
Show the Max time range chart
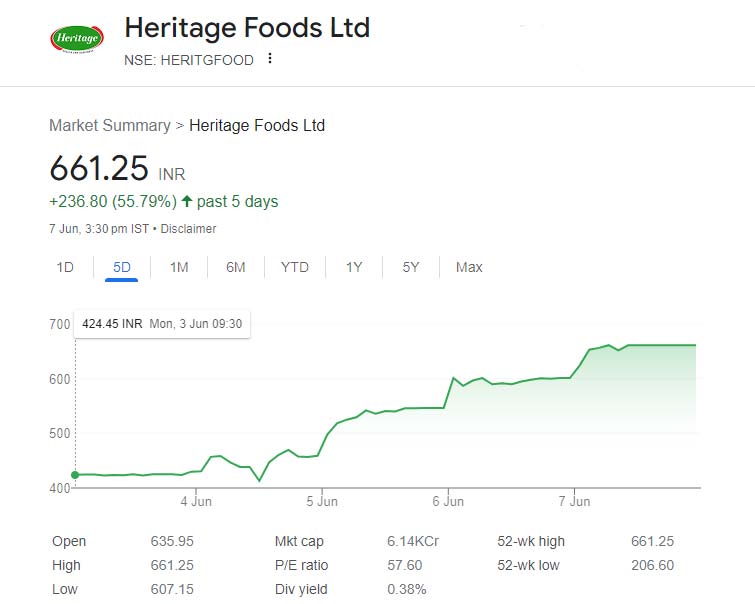[469, 267]
